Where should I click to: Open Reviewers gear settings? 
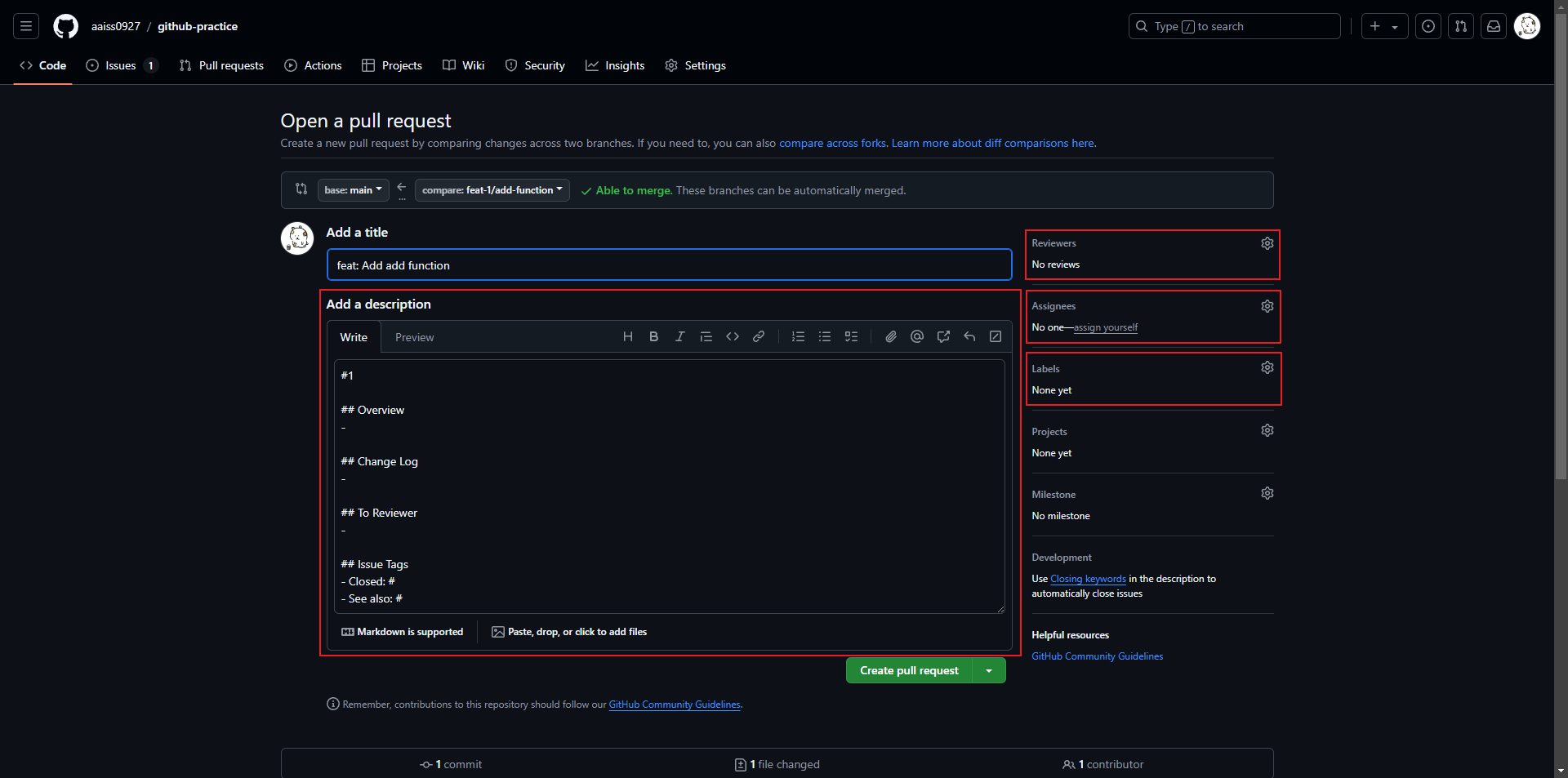click(x=1267, y=243)
